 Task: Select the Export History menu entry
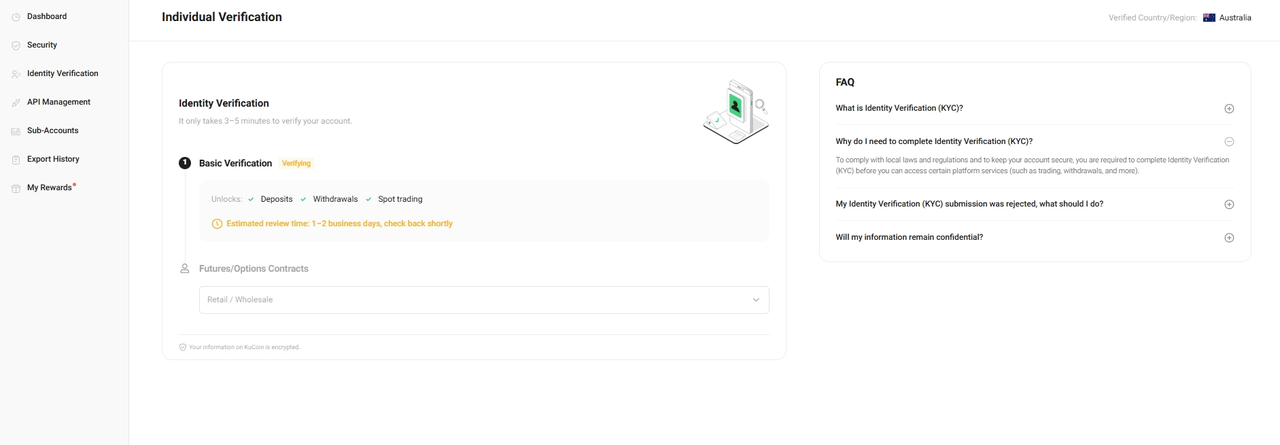(x=53, y=159)
